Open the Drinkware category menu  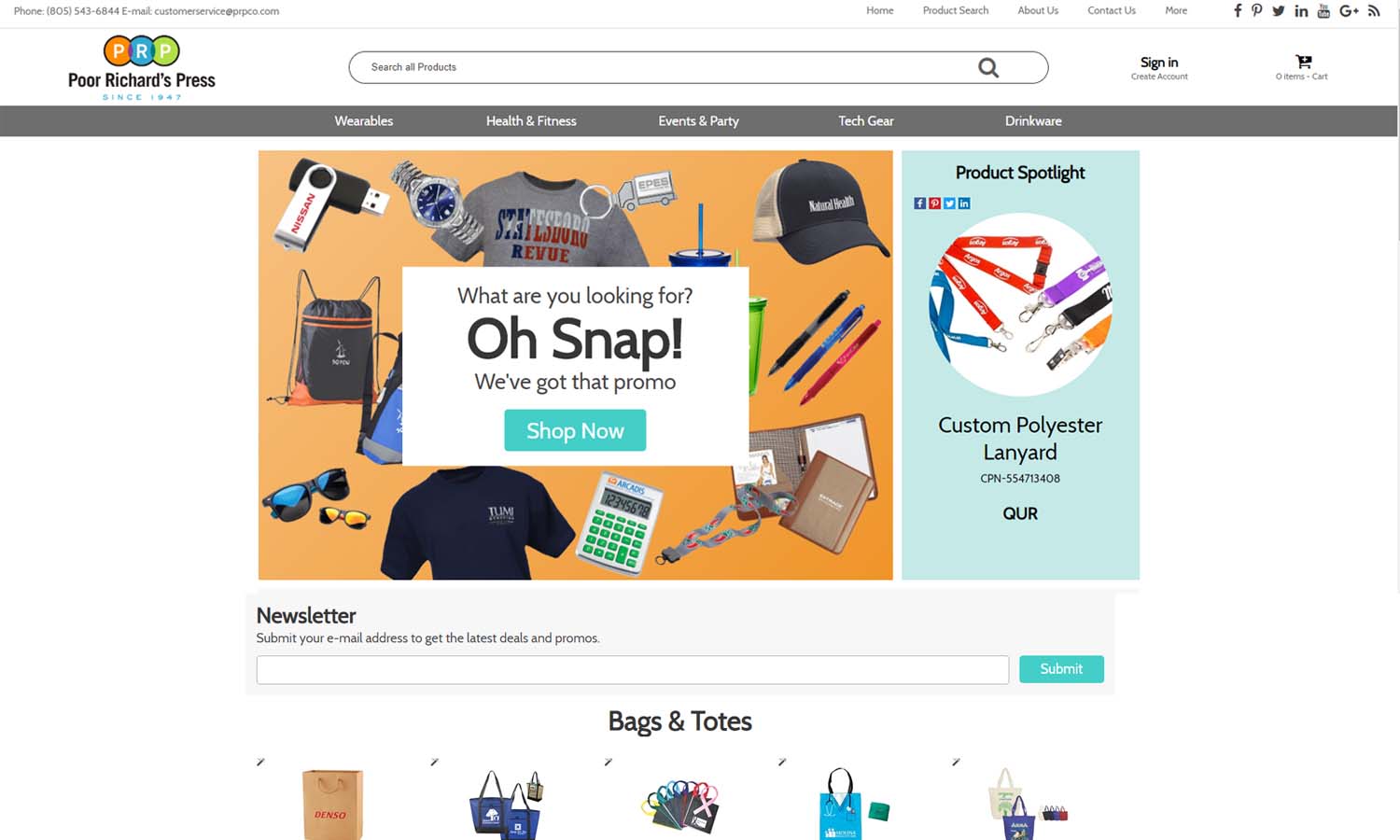coord(1033,121)
